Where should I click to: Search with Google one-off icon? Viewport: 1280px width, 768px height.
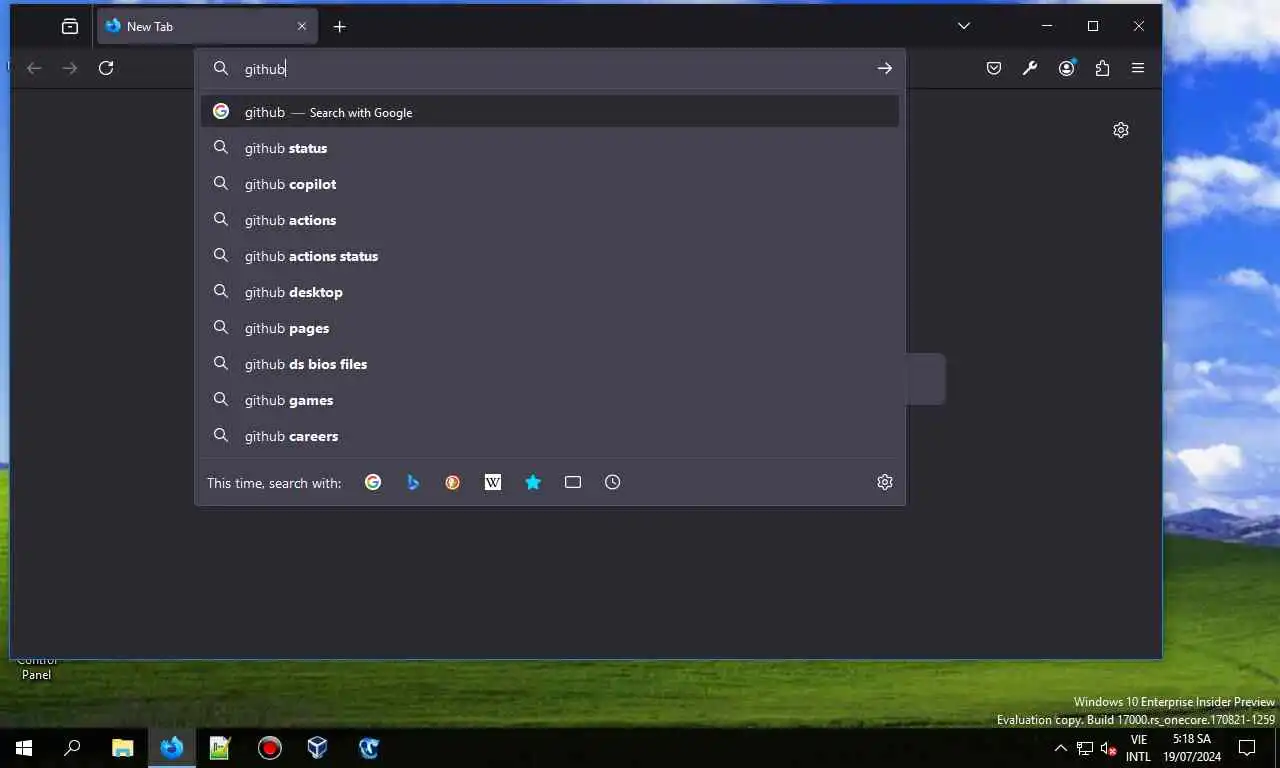click(373, 482)
